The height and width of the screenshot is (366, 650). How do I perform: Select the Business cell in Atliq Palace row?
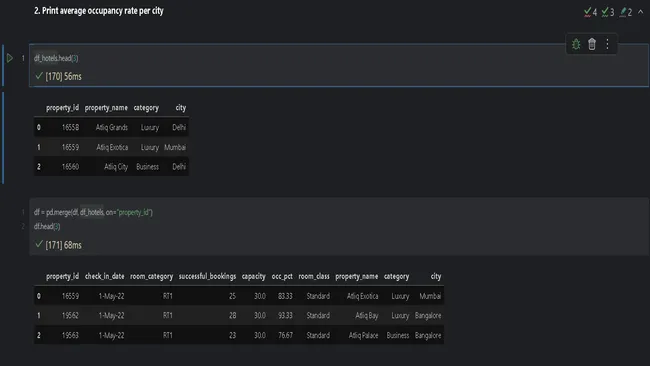tap(398, 335)
